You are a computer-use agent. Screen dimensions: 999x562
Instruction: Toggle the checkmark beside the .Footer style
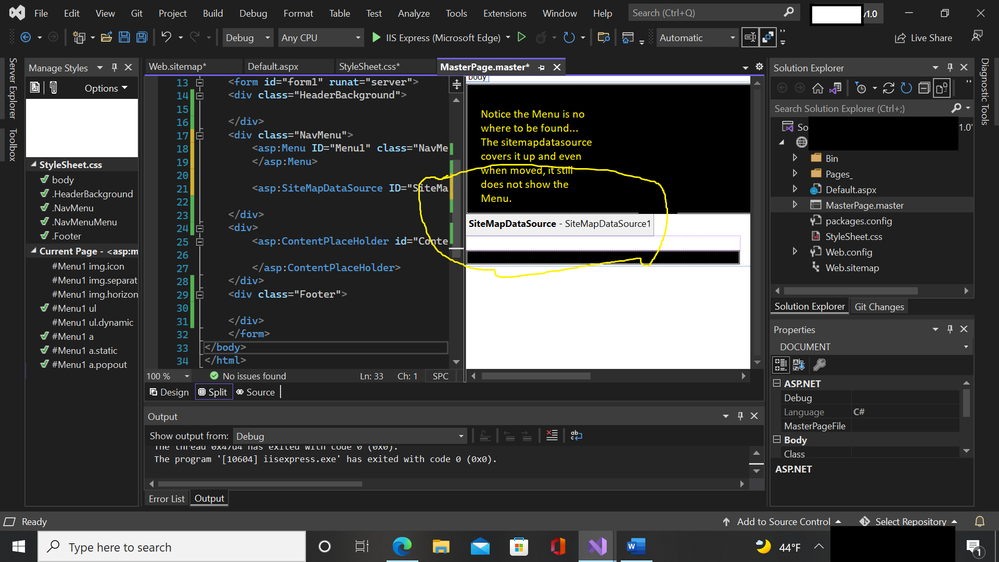click(45, 235)
